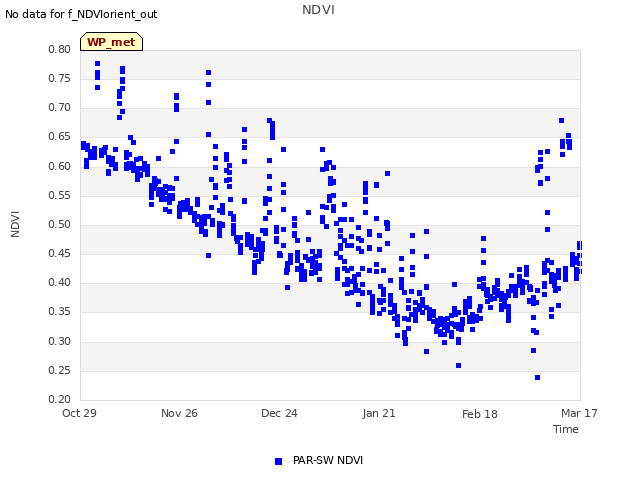The height and width of the screenshot is (480, 640).
Task: Click the 0.25 y-axis tick label
Action: pyautogui.click(x=59, y=370)
